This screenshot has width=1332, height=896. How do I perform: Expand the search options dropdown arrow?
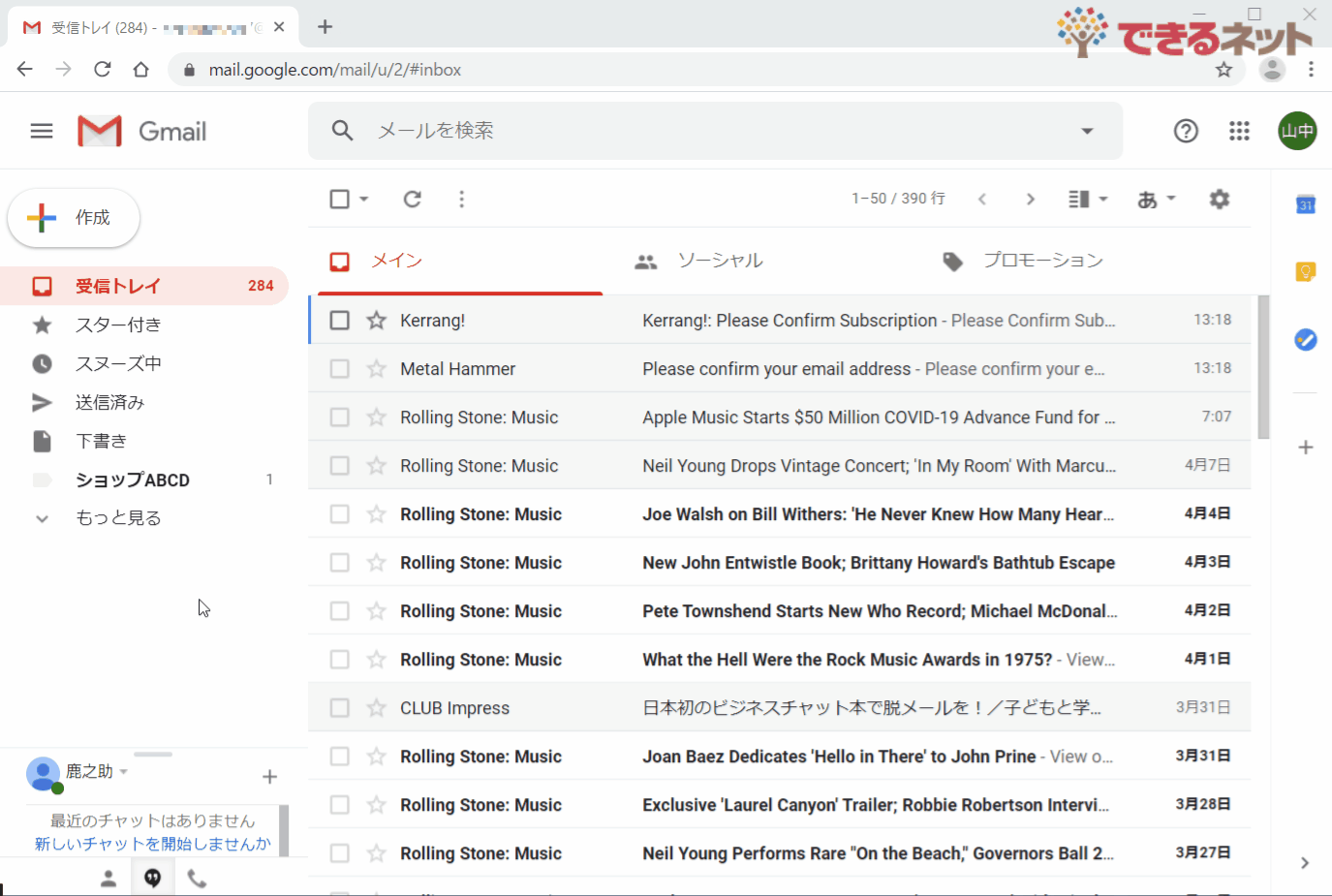(1087, 131)
